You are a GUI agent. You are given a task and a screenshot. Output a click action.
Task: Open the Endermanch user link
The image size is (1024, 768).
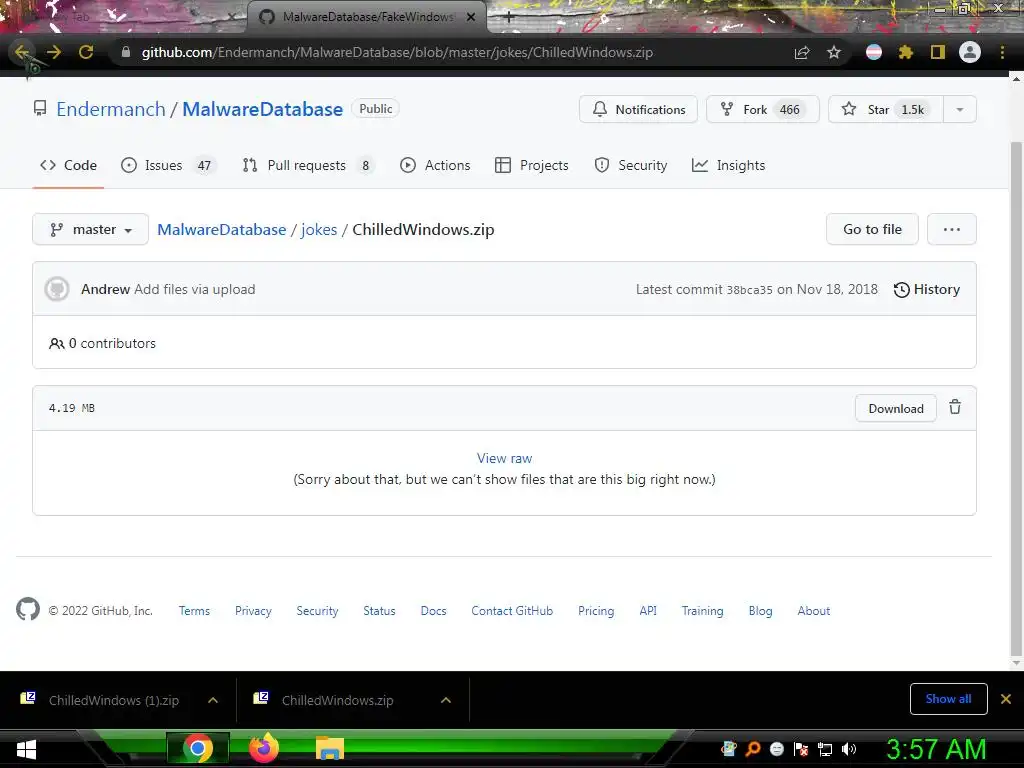coord(110,109)
